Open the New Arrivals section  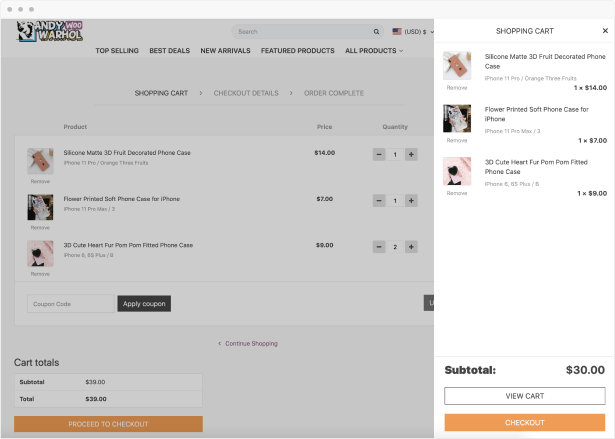(225, 50)
